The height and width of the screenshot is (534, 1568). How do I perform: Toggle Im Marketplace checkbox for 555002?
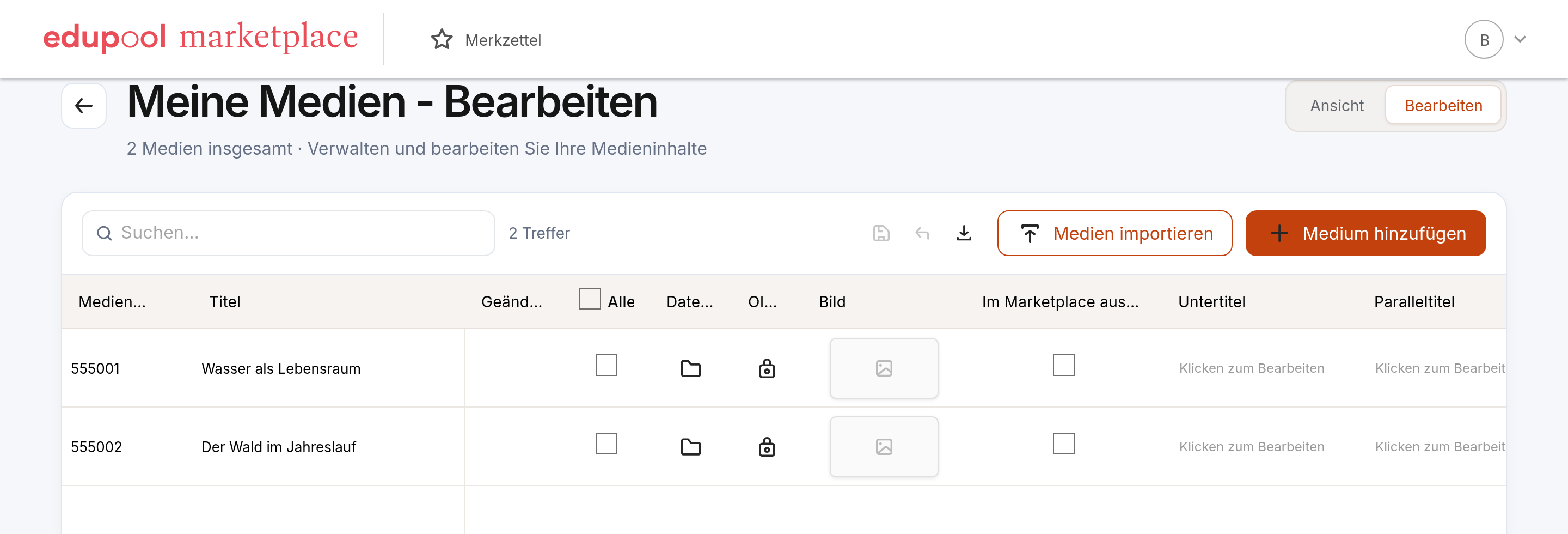tap(1063, 444)
